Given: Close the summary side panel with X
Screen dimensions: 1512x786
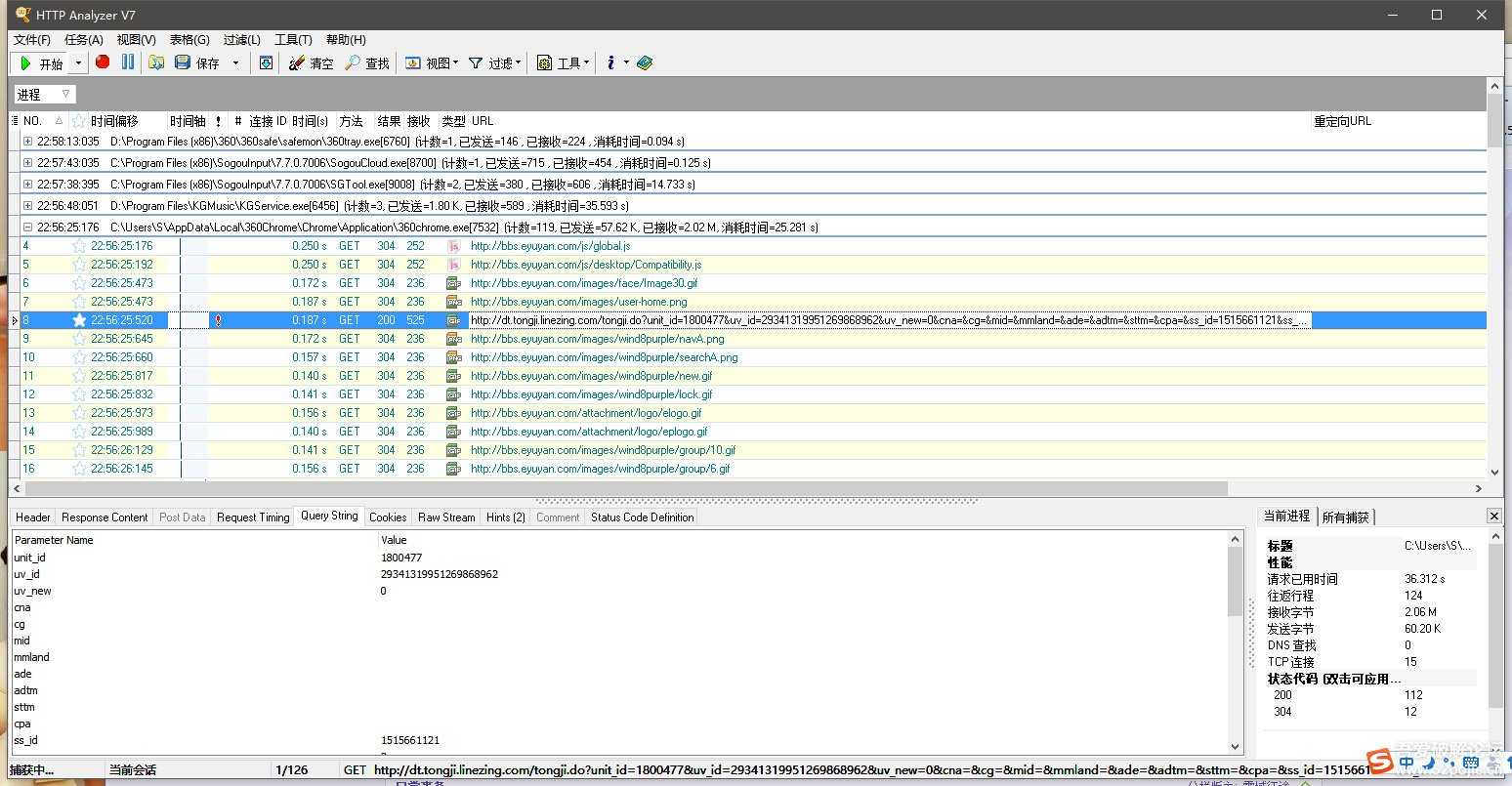Looking at the screenshot, I should [x=1494, y=516].
